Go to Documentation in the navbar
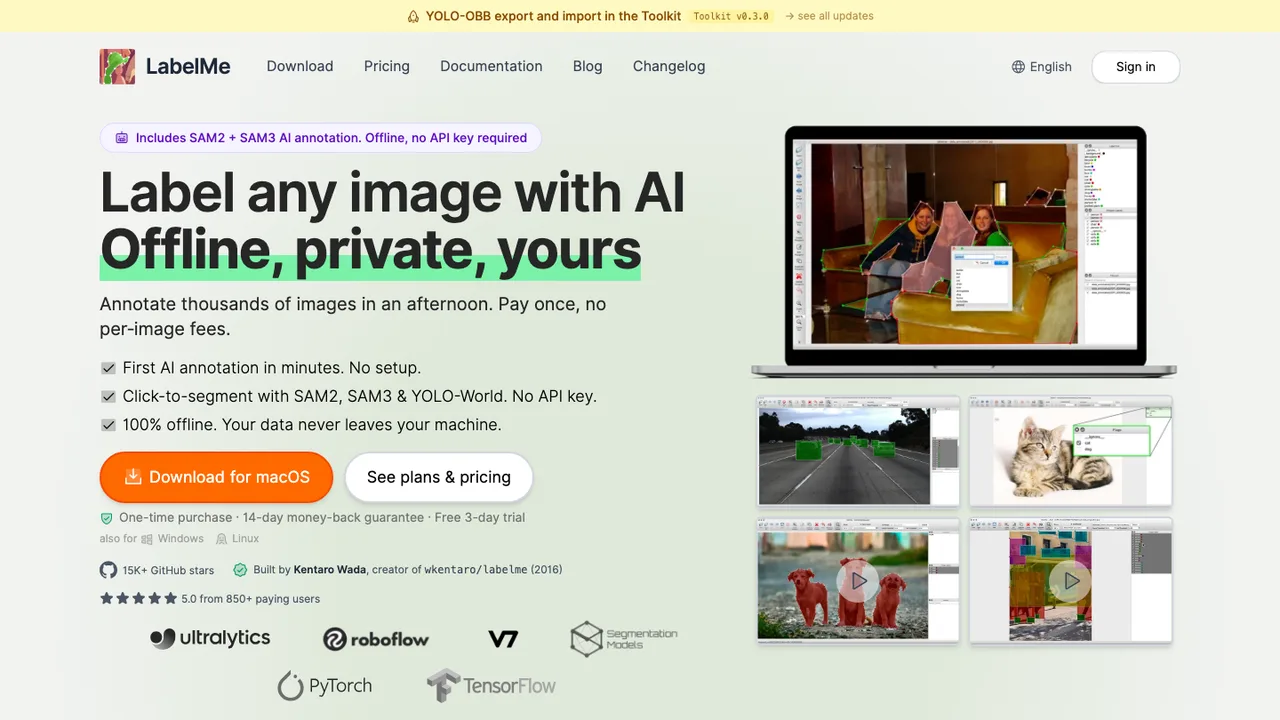The width and height of the screenshot is (1280, 720). 491,67
